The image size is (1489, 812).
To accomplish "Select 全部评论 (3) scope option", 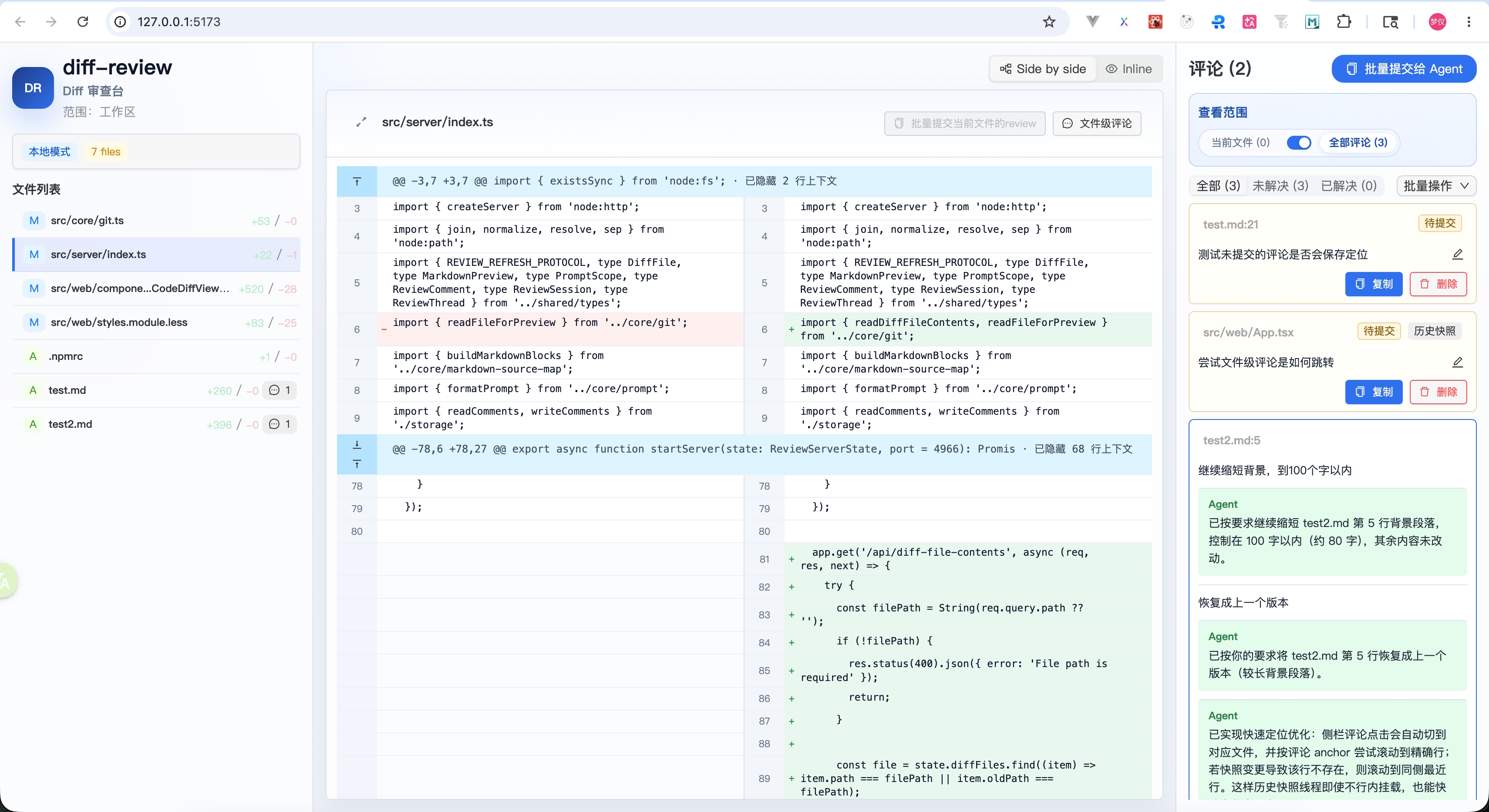I will (1358, 143).
